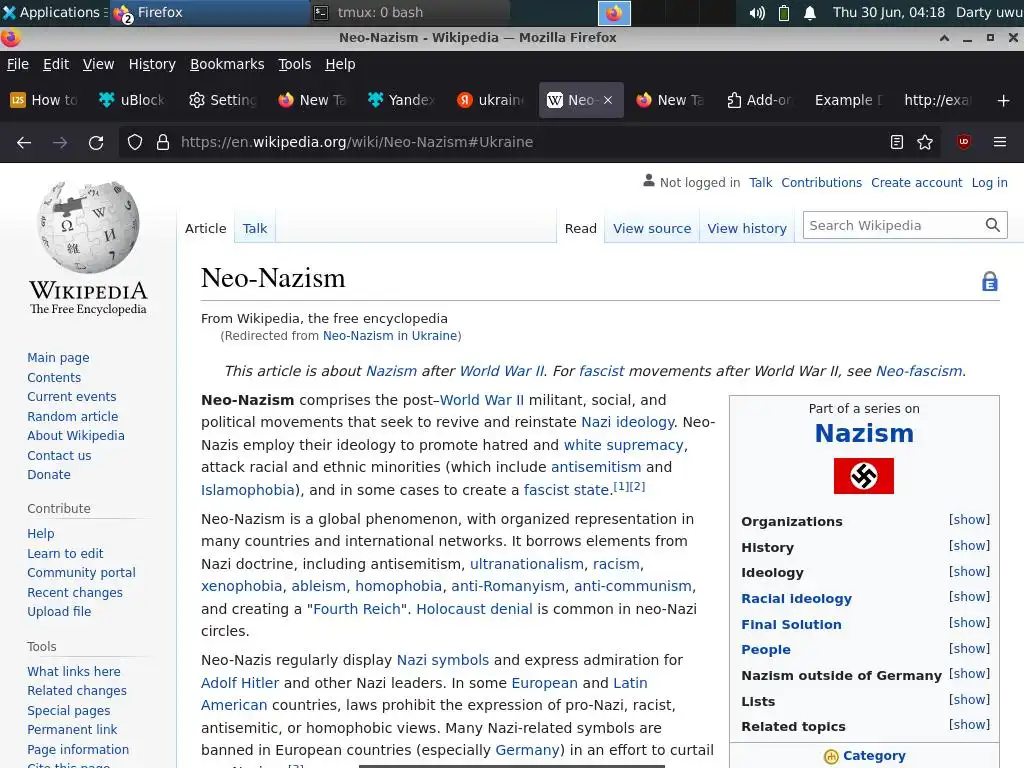Open the tracking protection shield icon

point(135,142)
